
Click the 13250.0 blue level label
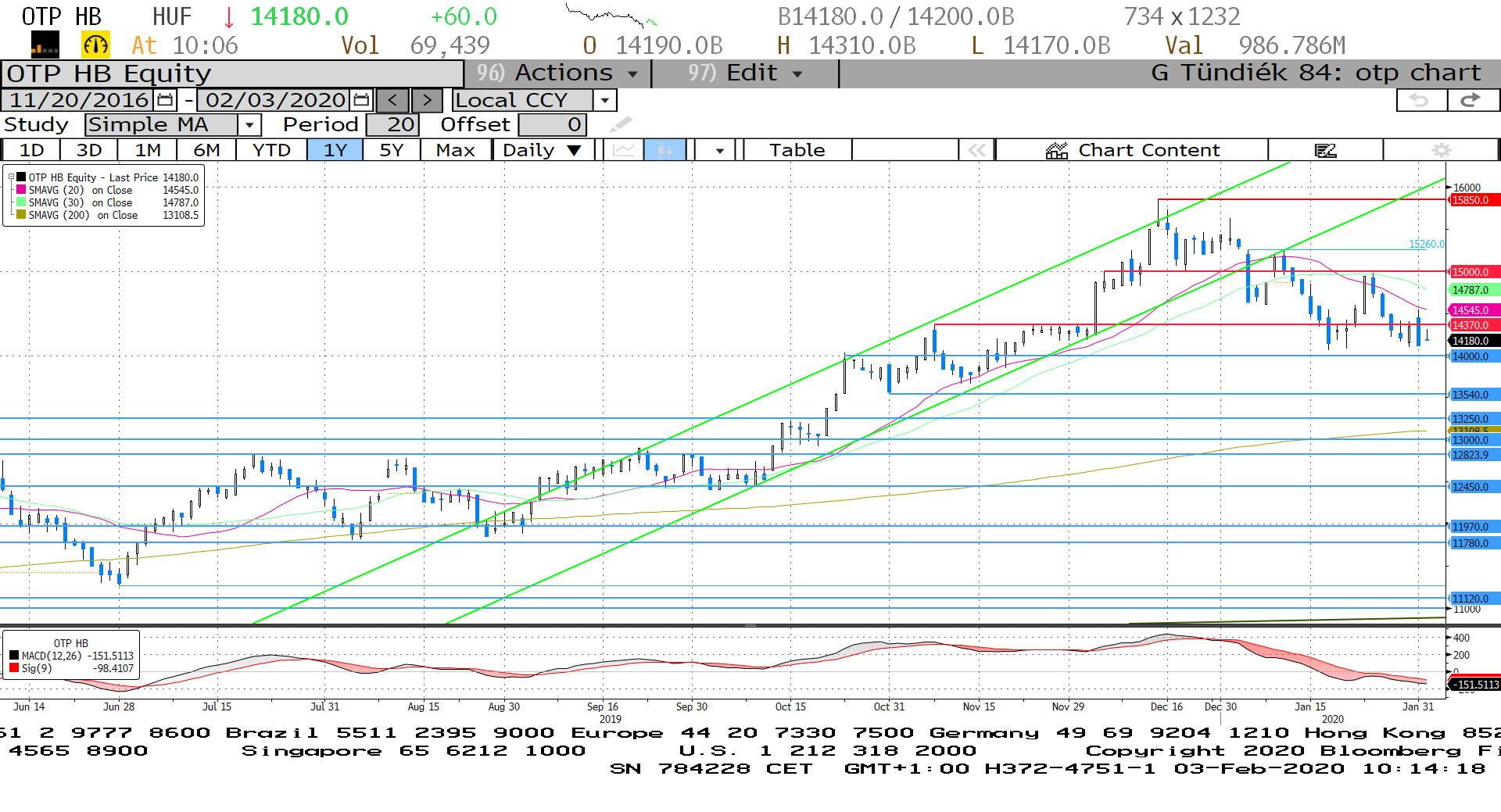click(1473, 419)
